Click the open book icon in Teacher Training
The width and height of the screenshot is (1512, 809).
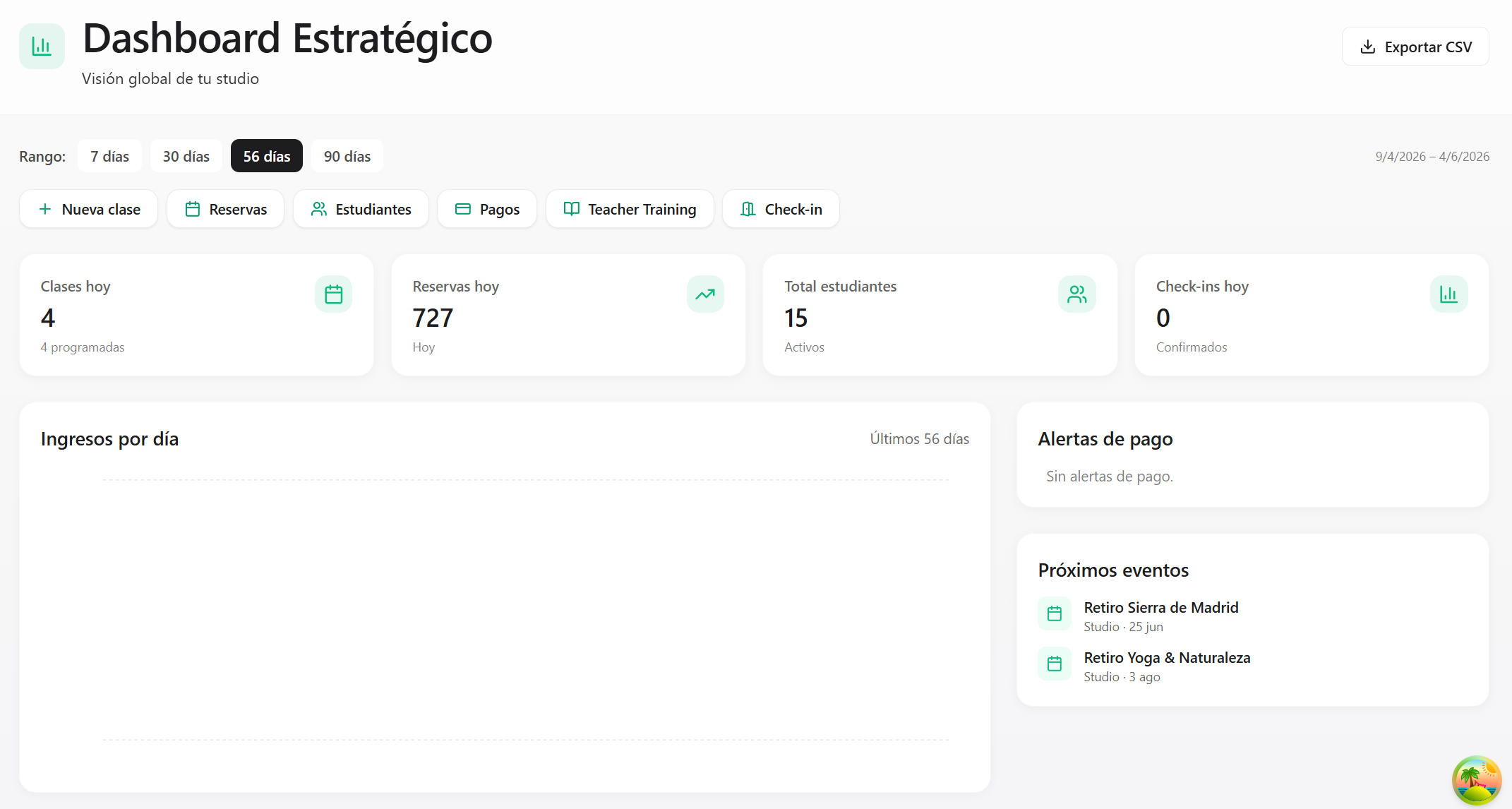572,209
